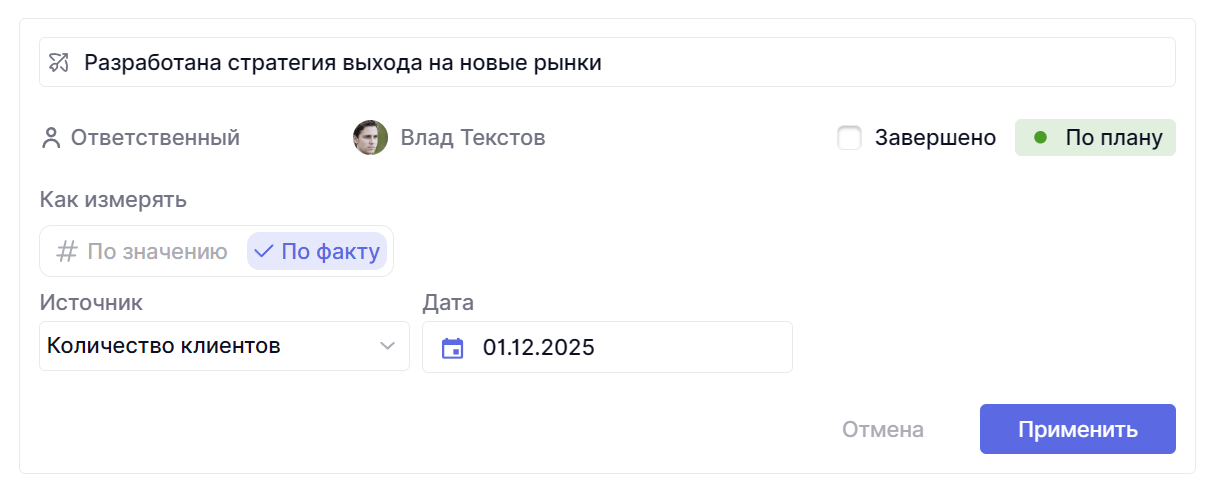Click Влад Текстов's avatar photo
Viewport: 1214px width, 491px height.
(x=370, y=138)
